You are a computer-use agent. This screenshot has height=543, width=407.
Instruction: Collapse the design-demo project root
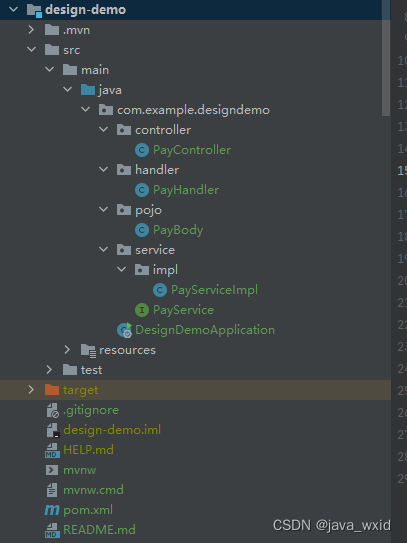tap(14, 10)
